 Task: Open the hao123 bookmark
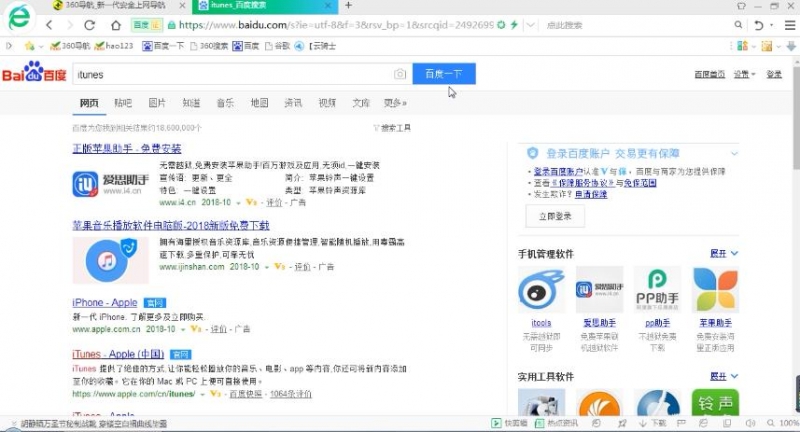coord(114,46)
